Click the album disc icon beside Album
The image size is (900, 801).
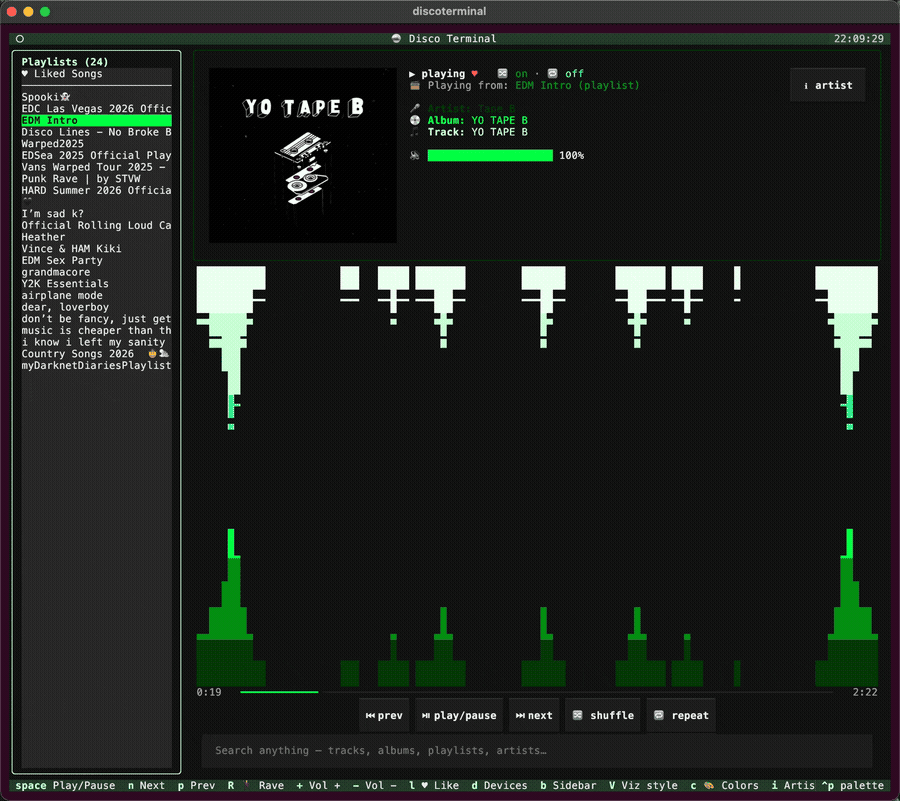415,120
